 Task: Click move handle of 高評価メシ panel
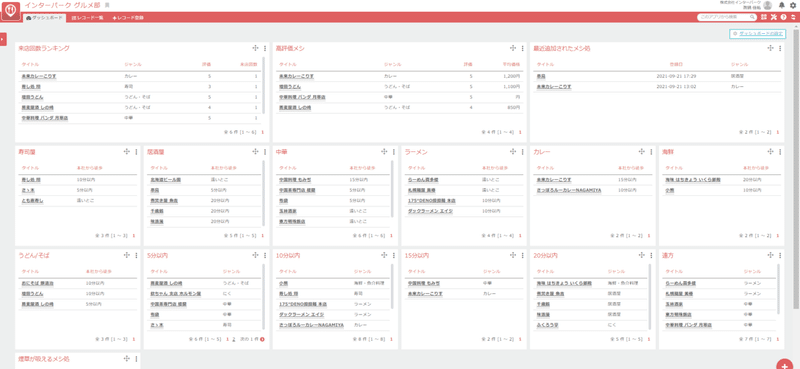513,48
